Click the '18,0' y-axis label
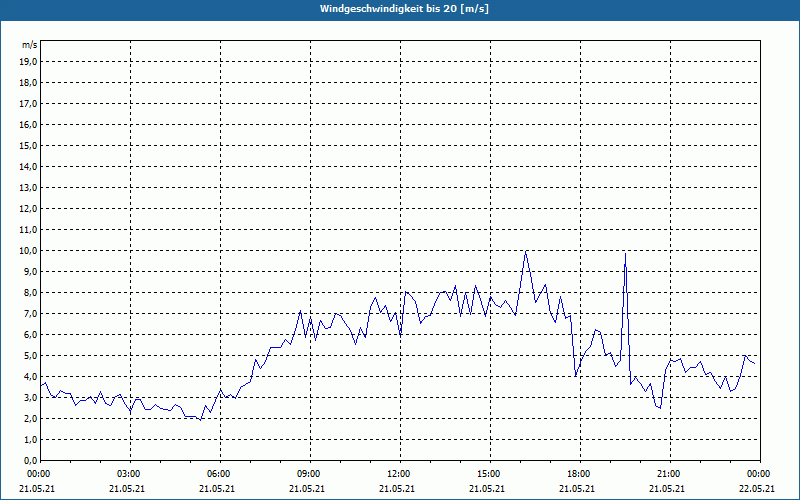This screenshot has height=500, width=800. pyautogui.click(x=29, y=83)
